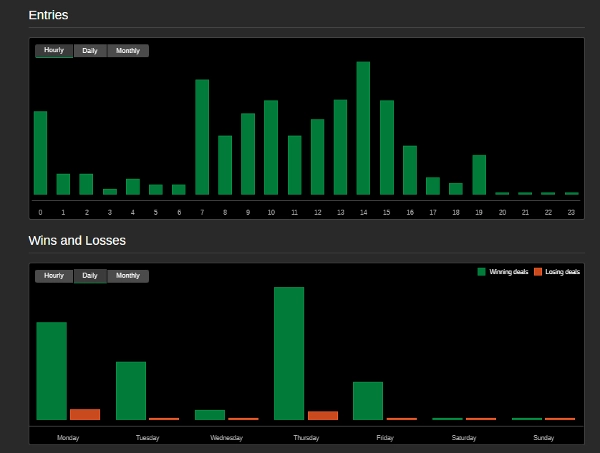Click the Entries bar for hour 1
This screenshot has height=453, width=600.
tap(63, 184)
